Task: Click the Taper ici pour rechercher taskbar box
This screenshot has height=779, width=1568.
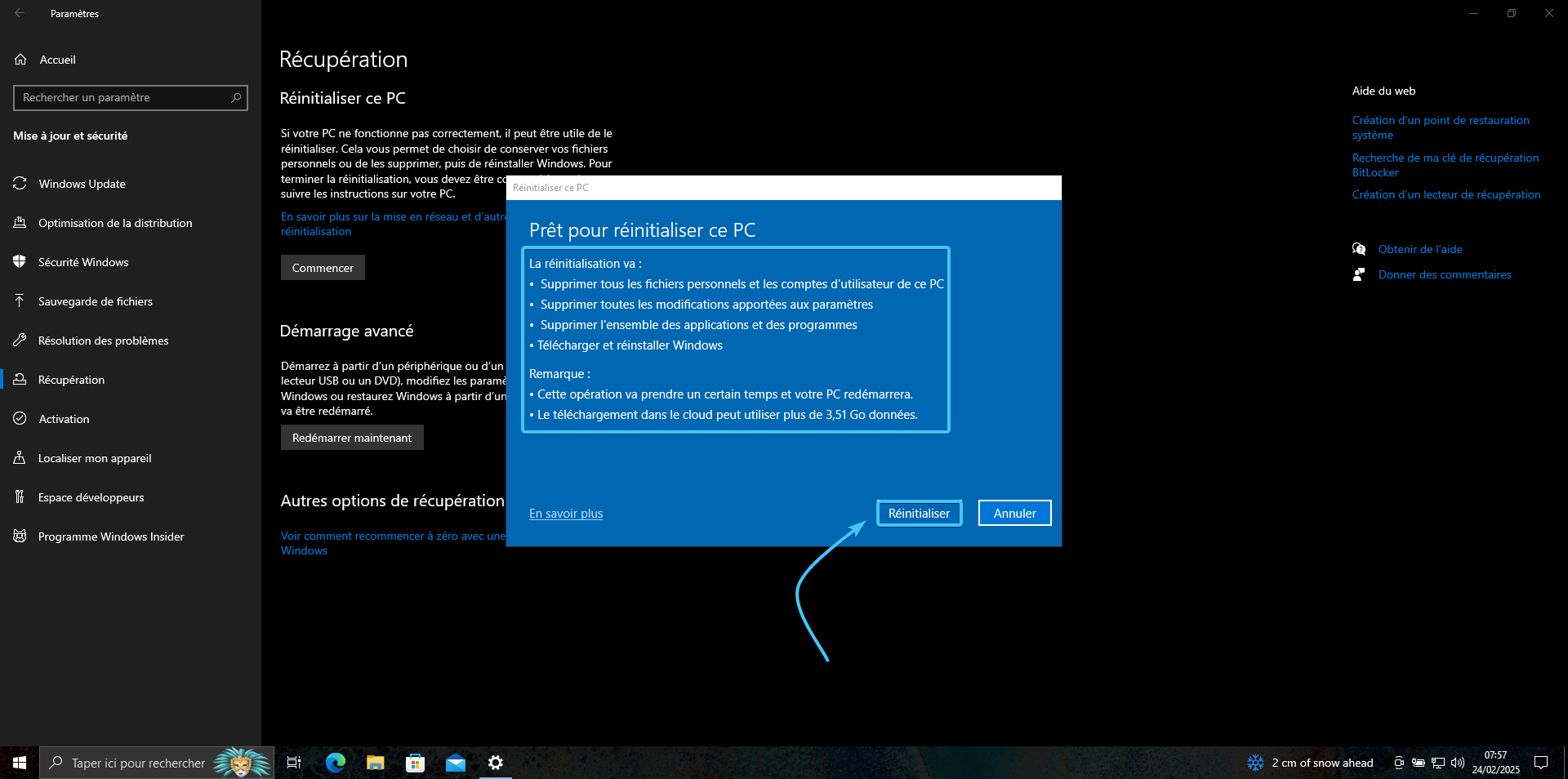Action: [x=157, y=763]
